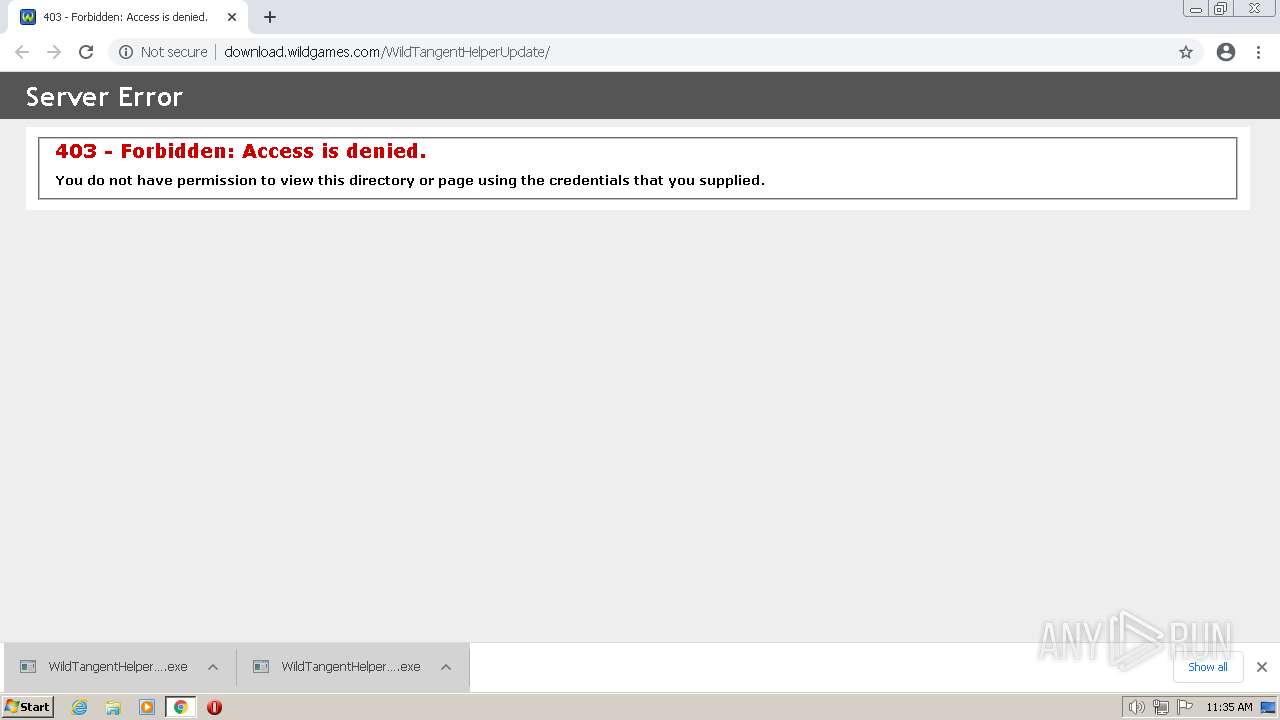Expand options for second WildTangentHelper download
The height and width of the screenshot is (720, 1280).
(x=446, y=667)
